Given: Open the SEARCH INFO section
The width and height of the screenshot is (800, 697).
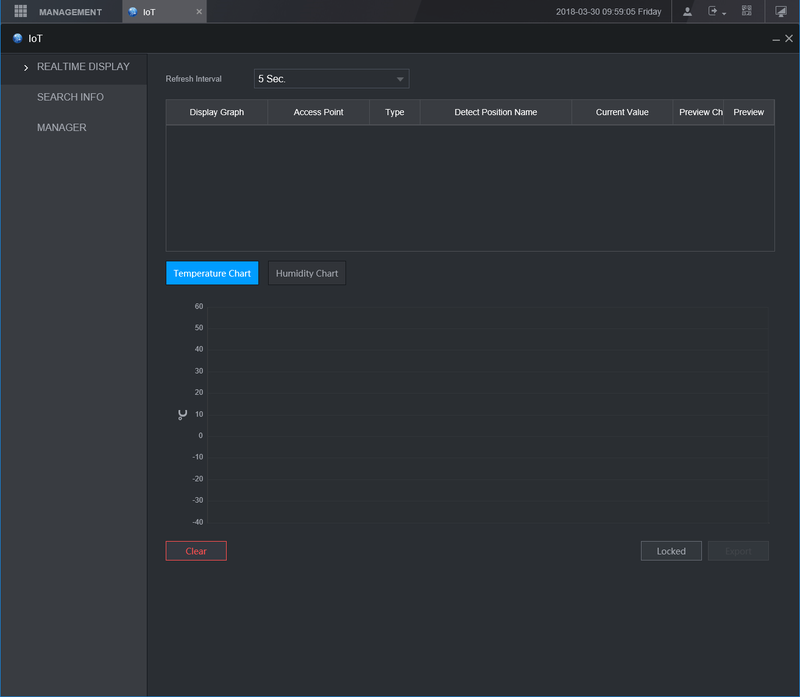Looking at the screenshot, I should coord(70,97).
